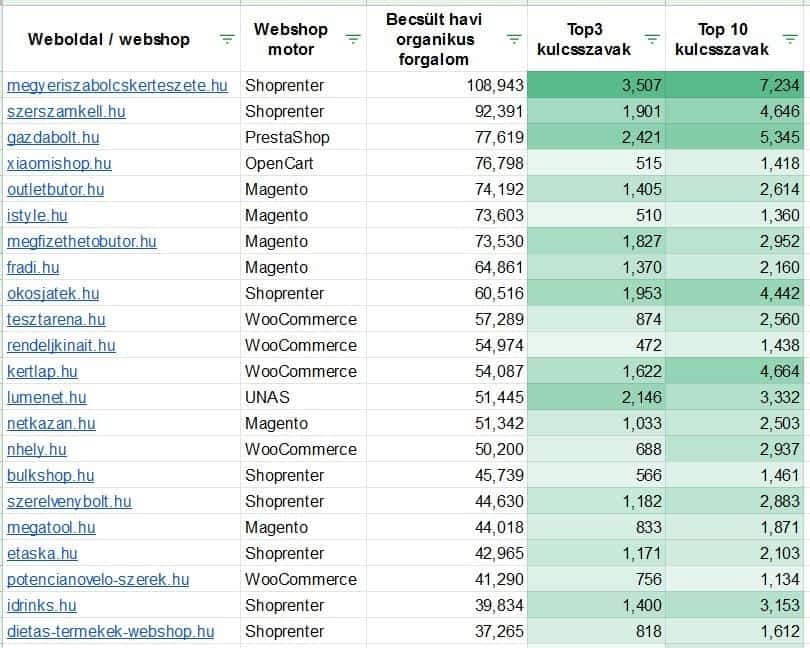Visit the gazdabolt.hu link
Viewport: 810px width, 648px height.
(x=53, y=138)
